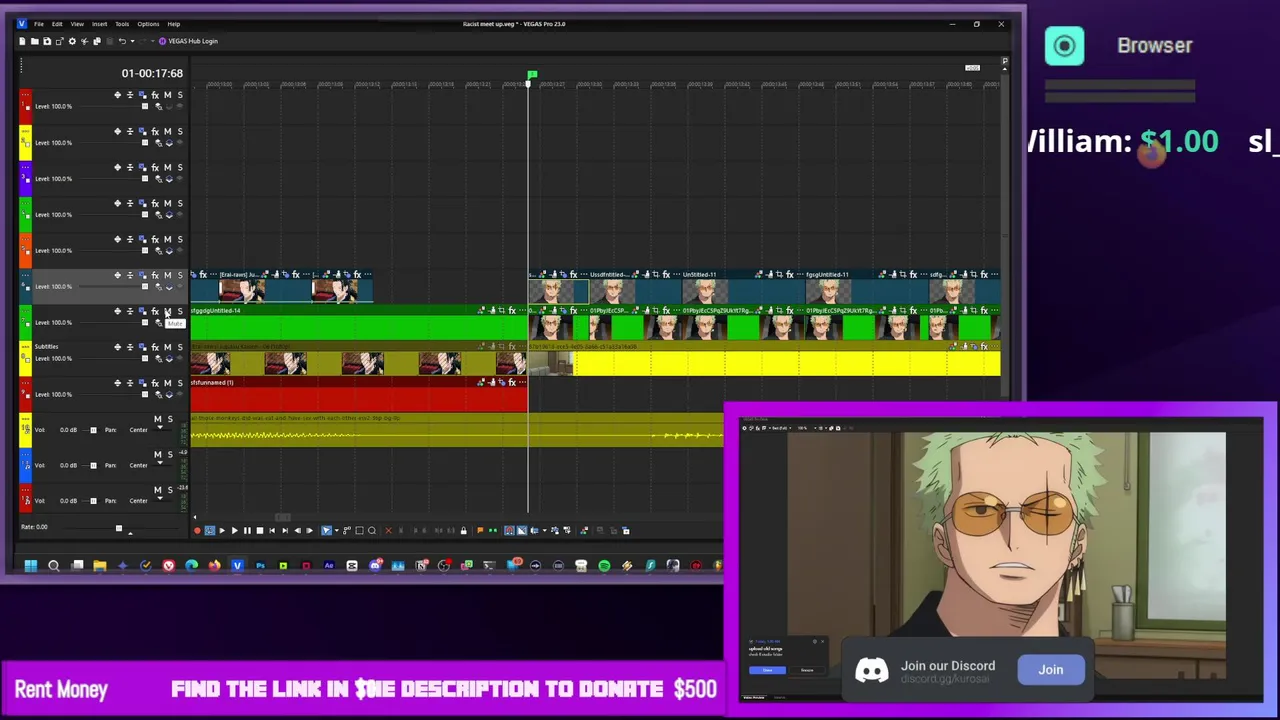
Task: Open the more menu on track 6 header
Action: click(25, 275)
